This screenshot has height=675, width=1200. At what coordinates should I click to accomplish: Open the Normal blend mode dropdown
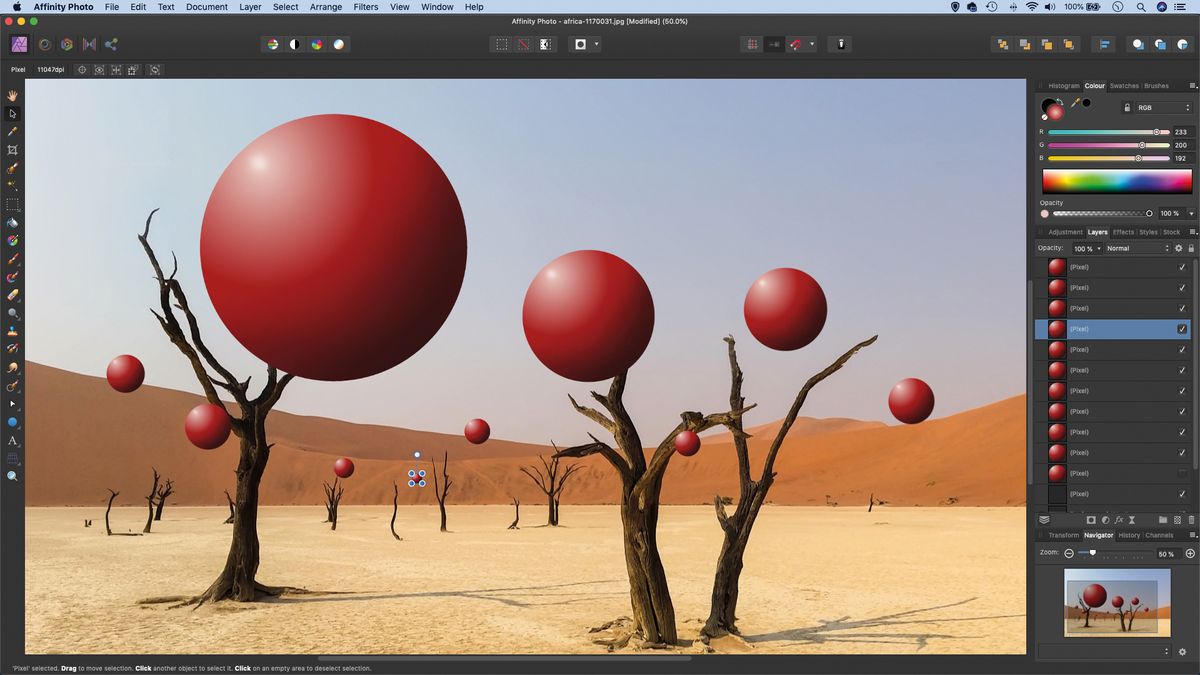click(1140, 248)
